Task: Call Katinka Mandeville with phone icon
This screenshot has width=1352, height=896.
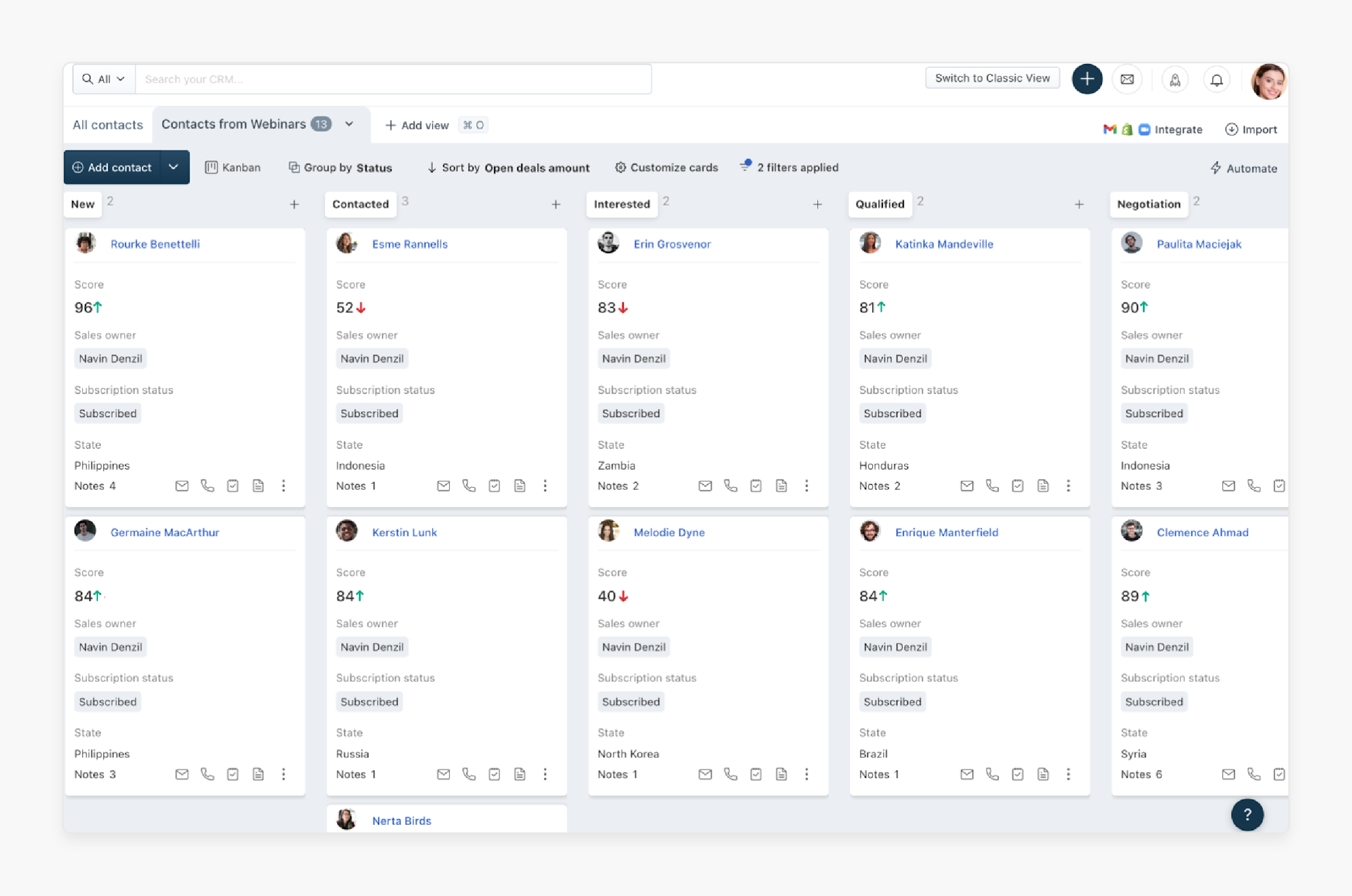Action: [x=992, y=486]
